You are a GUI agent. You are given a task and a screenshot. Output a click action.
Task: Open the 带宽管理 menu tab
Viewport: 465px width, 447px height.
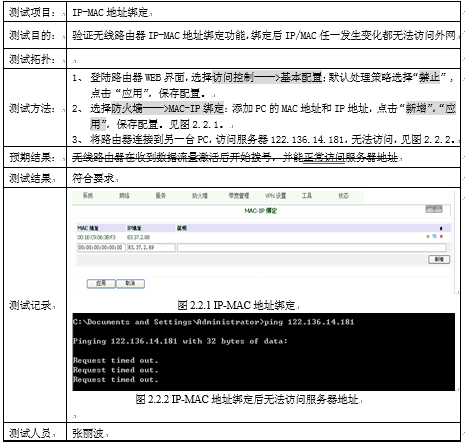[x=239, y=196]
